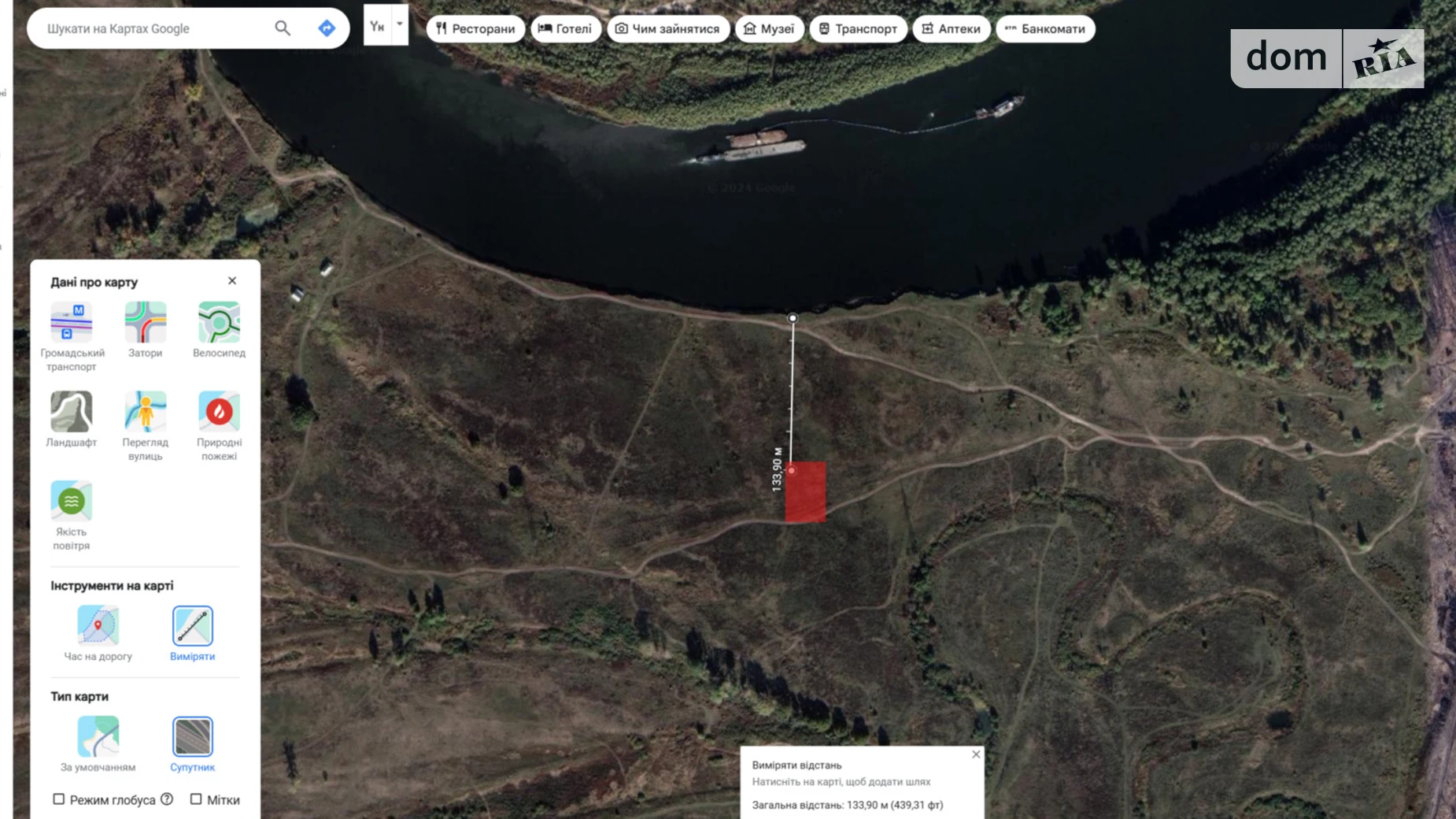The image size is (1456, 819).
Task: Show the Ландшафт terrain layer
Action: coord(72,412)
